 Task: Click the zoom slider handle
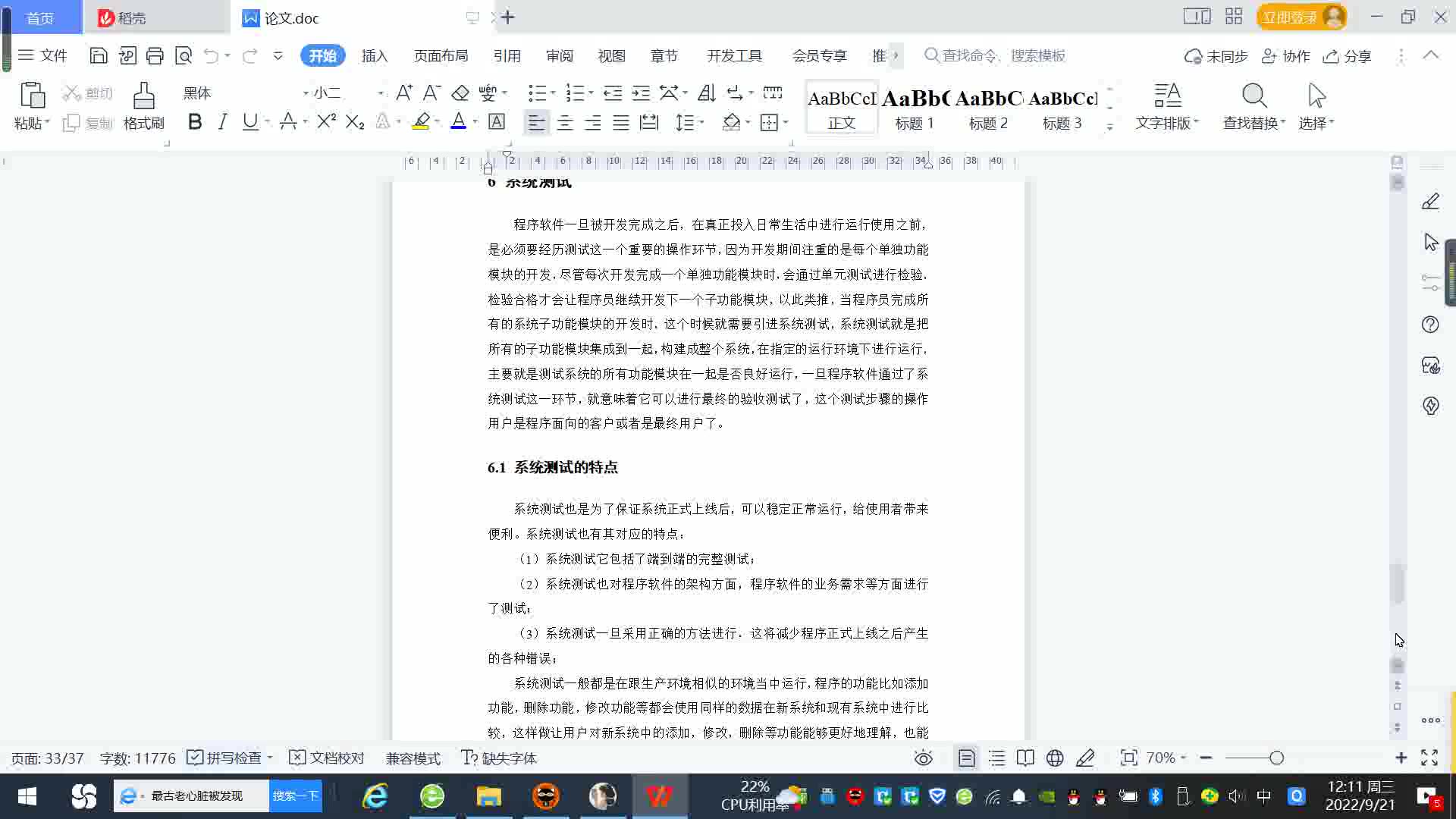1276,758
